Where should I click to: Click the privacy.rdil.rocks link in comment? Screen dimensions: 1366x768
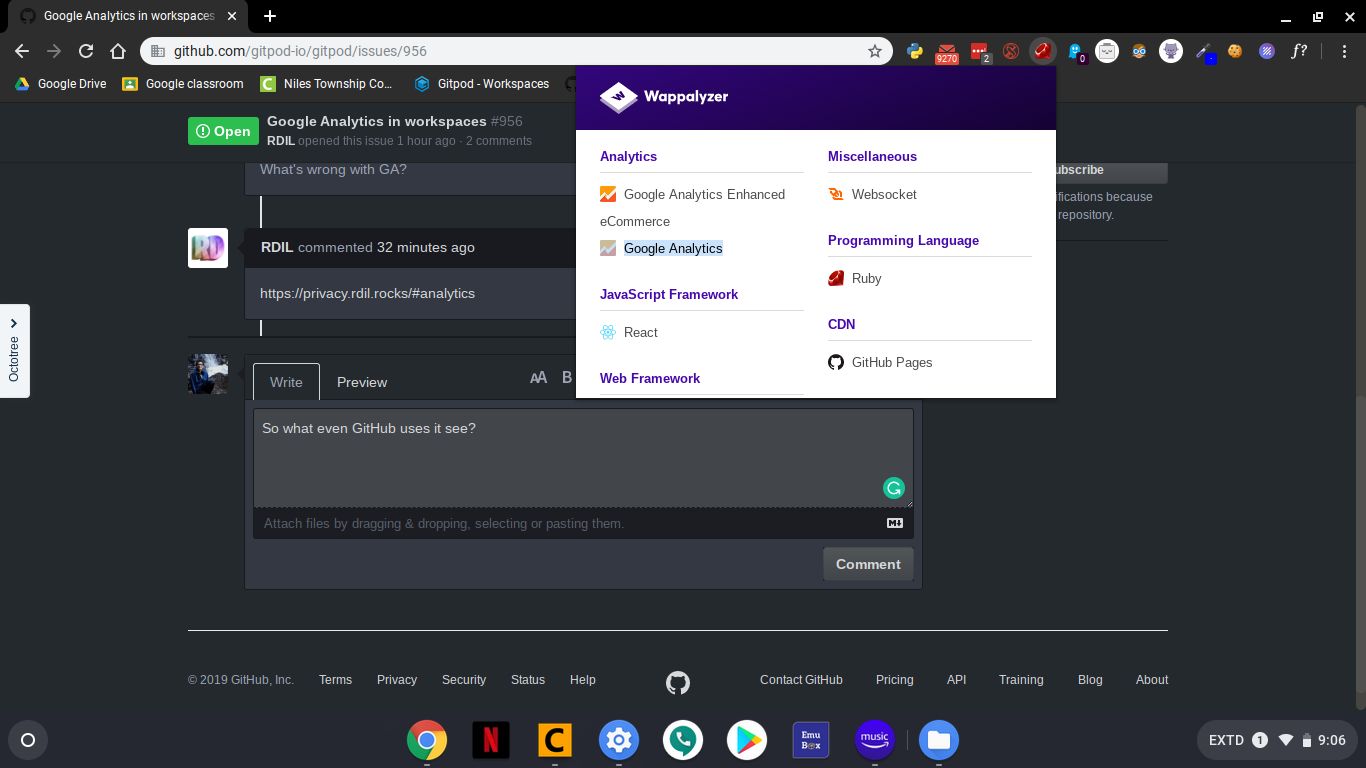click(x=367, y=293)
